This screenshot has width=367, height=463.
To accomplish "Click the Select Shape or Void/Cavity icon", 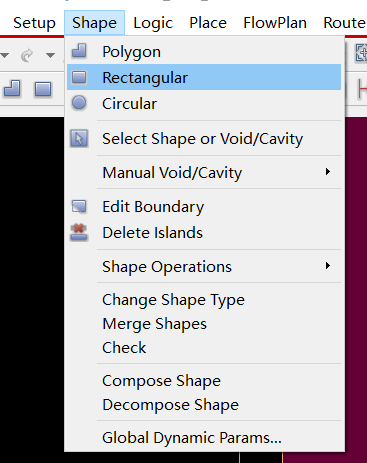I will [x=79, y=138].
